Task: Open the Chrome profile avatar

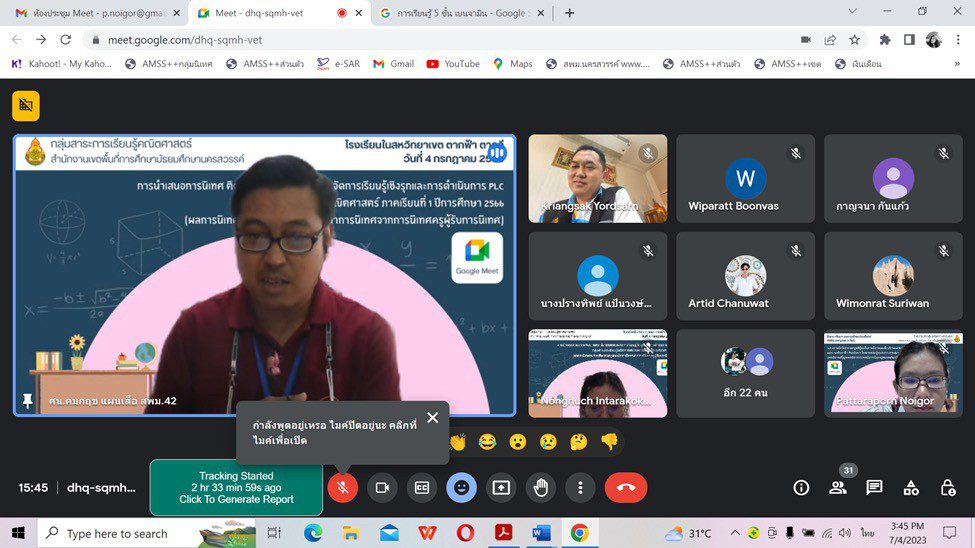Action: click(933, 40)
